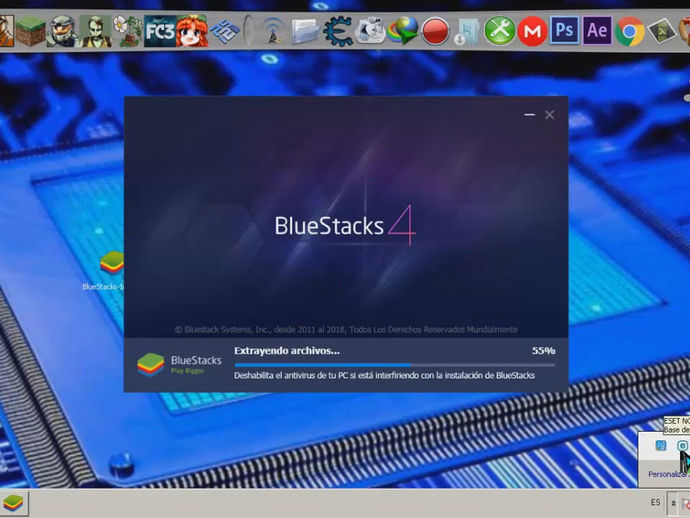Open the Personalizar link in tray popup

pos(668,474)
